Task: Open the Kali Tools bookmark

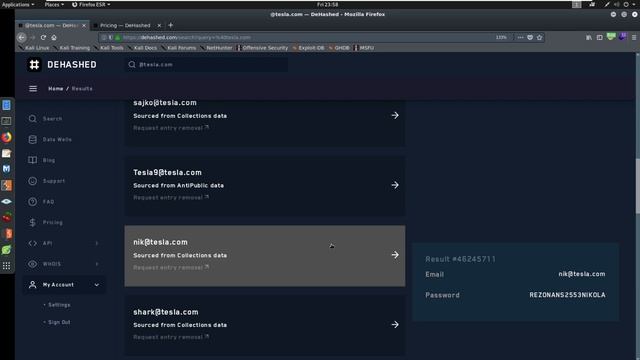Action: click(x=109, y=48)
